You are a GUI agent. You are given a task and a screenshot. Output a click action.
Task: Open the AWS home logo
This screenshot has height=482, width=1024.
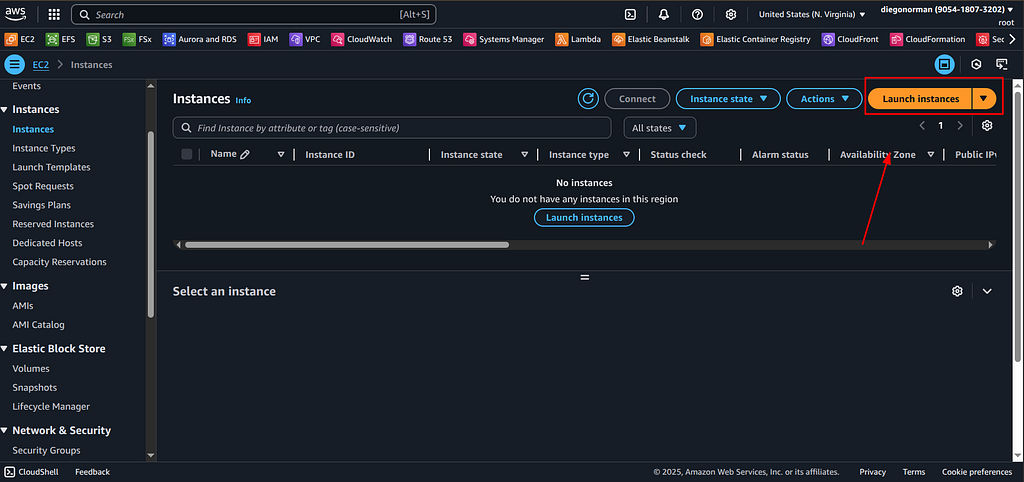click(16, 14)
